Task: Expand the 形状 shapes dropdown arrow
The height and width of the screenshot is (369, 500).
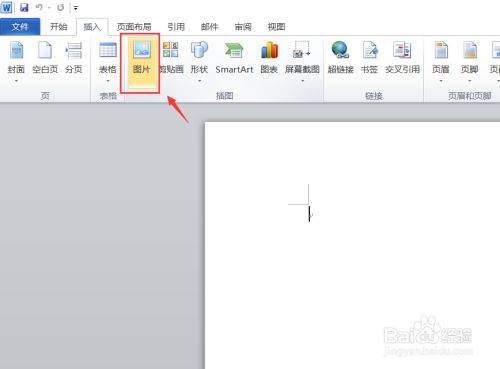Action: click(x=199, y=81)
